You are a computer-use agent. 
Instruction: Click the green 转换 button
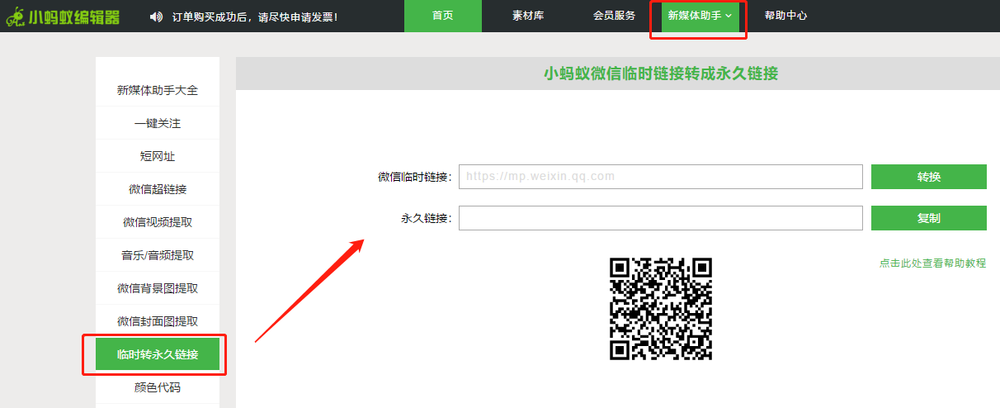929,177
